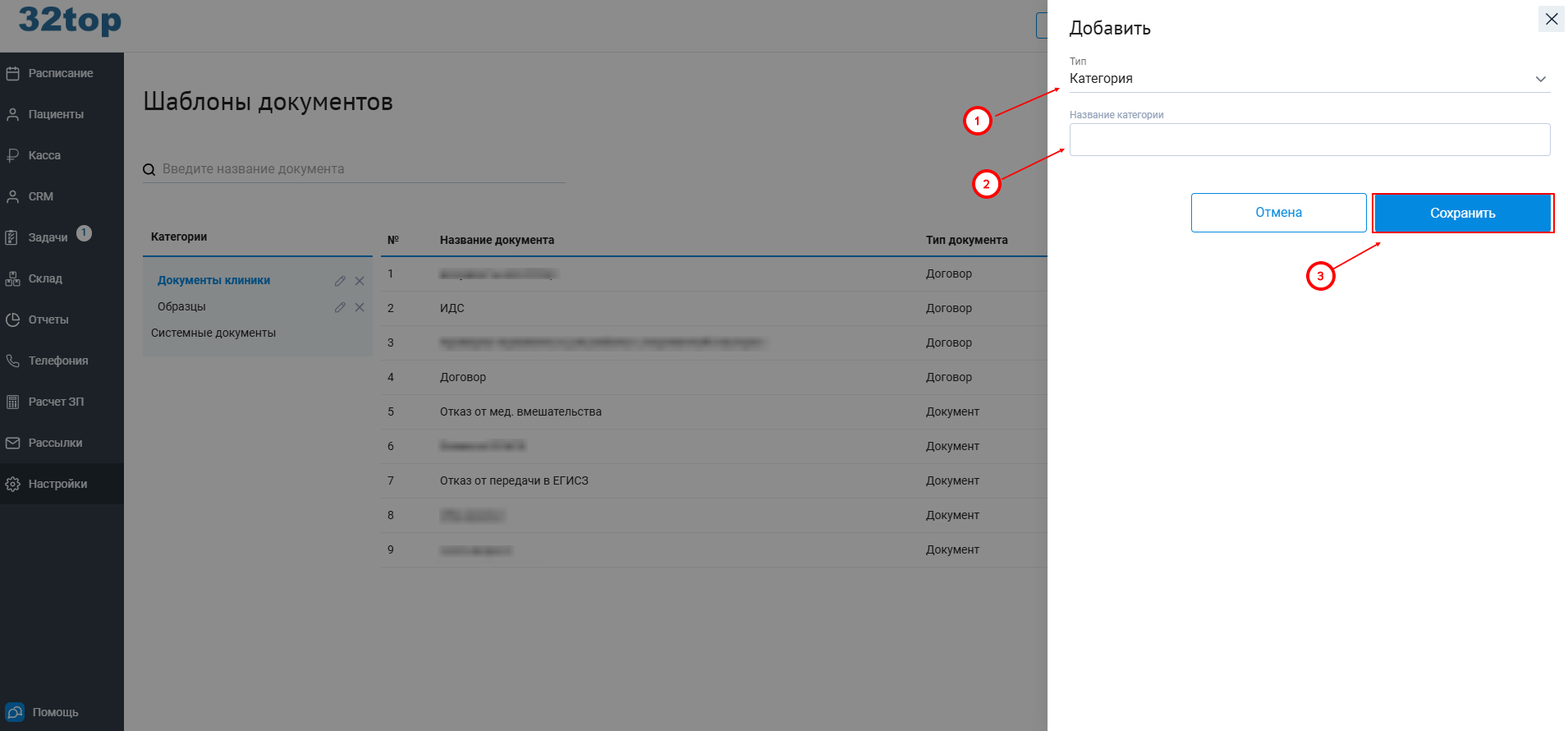Open Помощь chat icon at bottom
This screenshot has height=731, width=1568.
pyautogui.click(x=15, y=712)
